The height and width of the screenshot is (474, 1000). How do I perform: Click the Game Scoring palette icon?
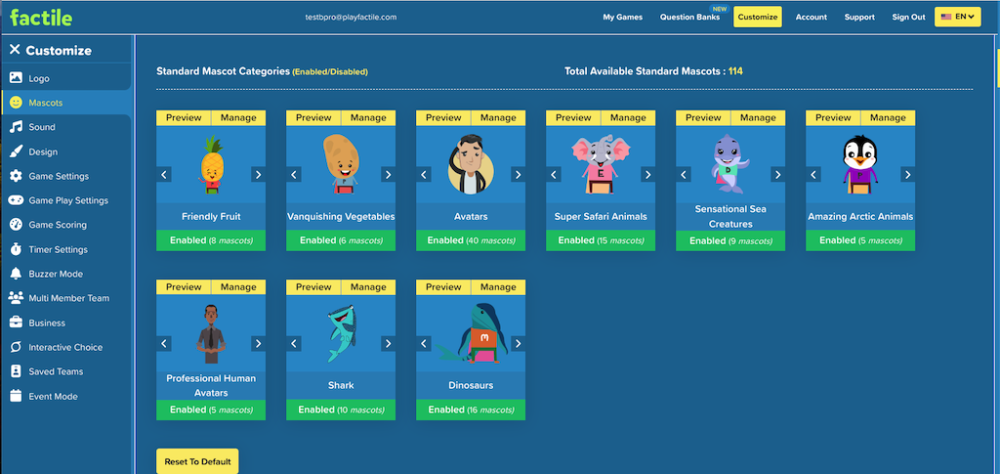16,225
